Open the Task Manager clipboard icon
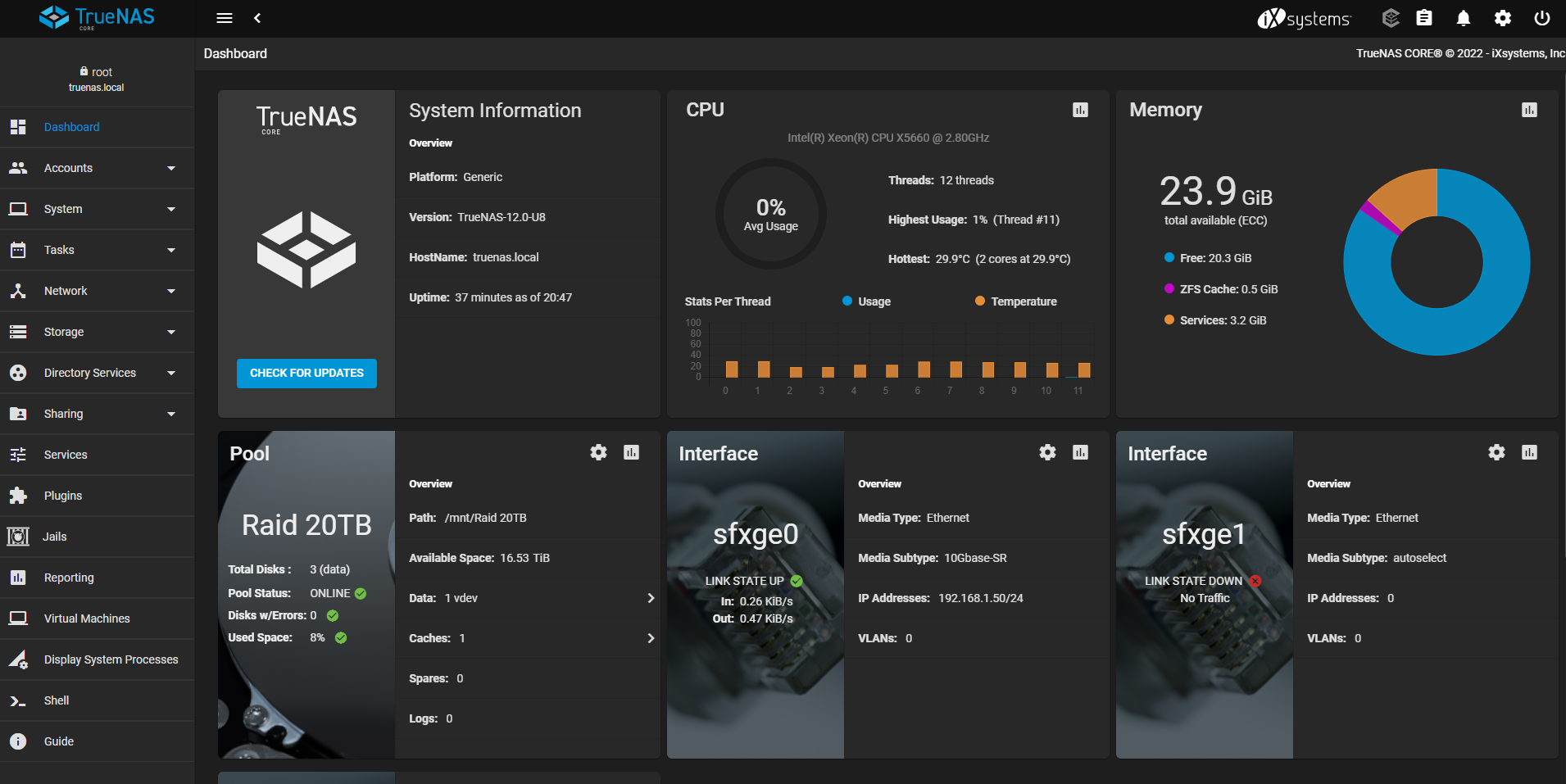 1424,18
